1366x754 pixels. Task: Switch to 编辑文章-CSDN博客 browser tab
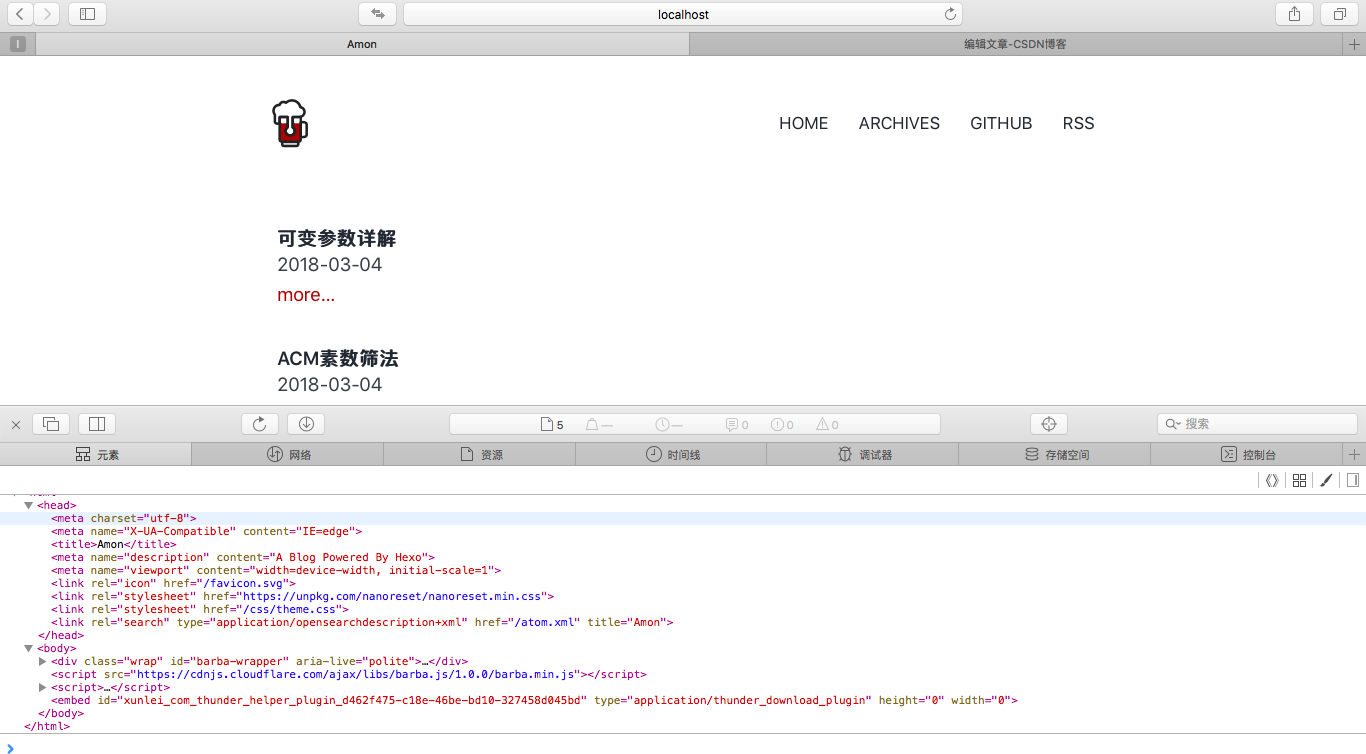tap(1016, 44)
